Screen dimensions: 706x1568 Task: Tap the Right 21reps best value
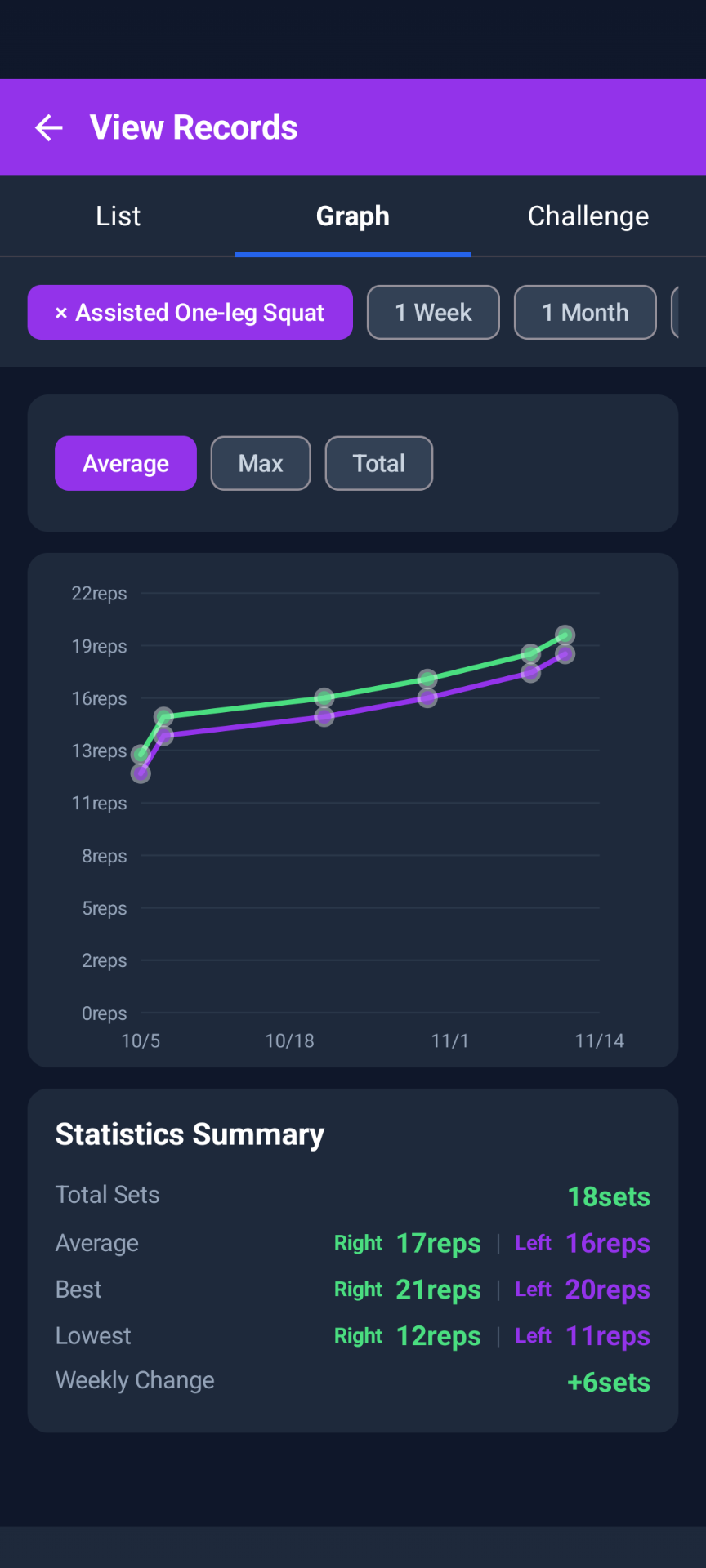coord(438,1290)
